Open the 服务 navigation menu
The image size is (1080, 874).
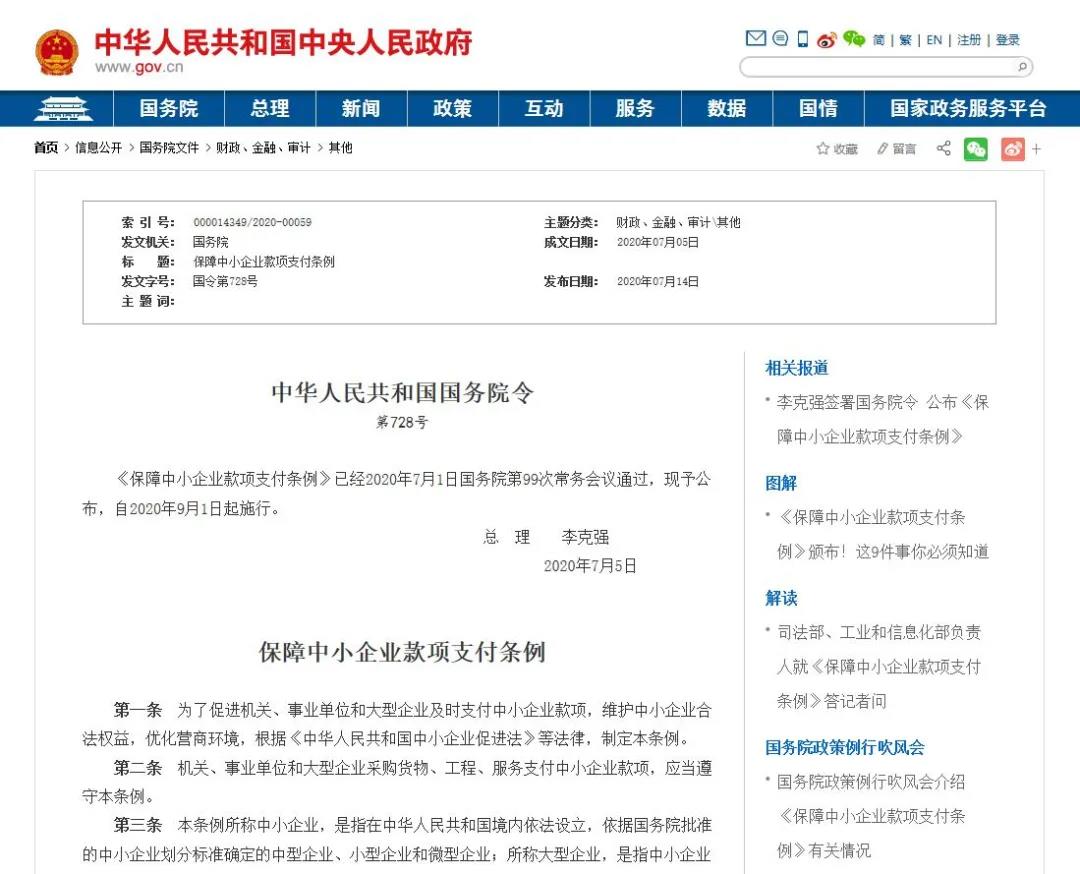tap(634, 109)
